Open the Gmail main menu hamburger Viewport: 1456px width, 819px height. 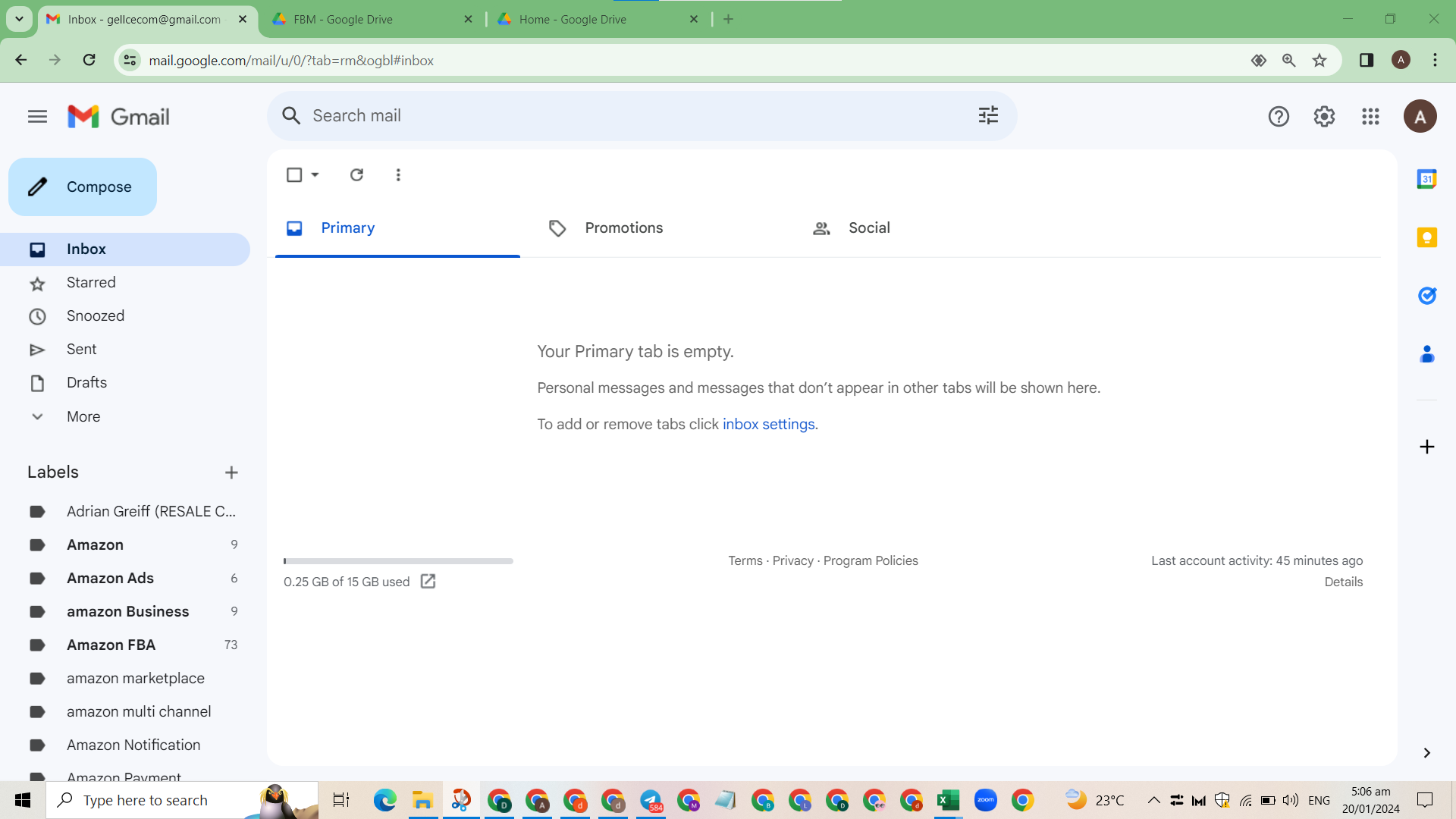click(x=37, y=116)
